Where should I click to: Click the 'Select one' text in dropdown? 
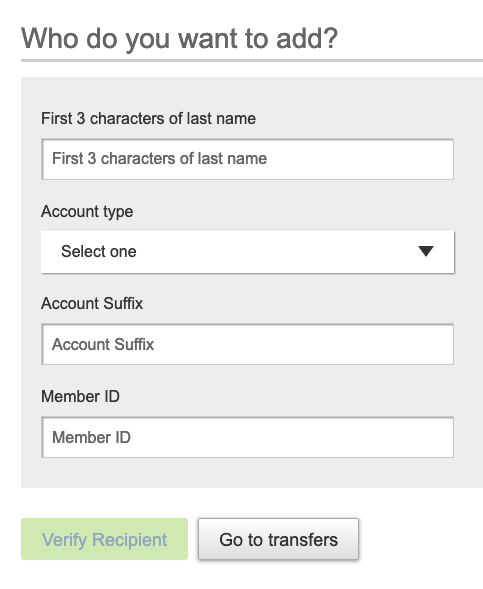[99, 251]
